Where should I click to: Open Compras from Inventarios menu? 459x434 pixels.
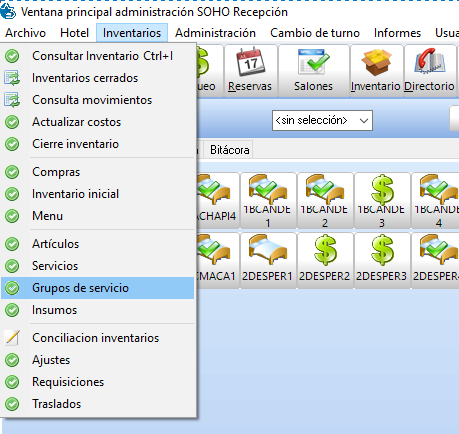(98, 172)
